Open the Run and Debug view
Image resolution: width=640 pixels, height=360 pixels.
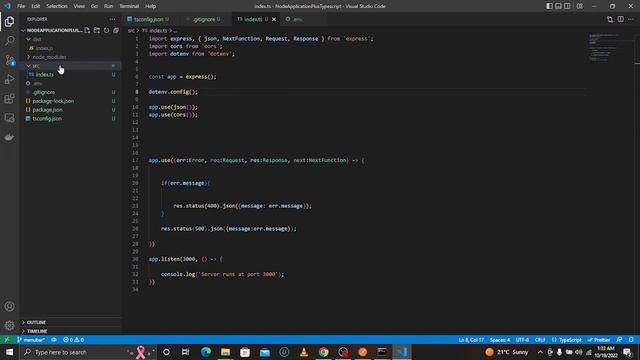9,79
